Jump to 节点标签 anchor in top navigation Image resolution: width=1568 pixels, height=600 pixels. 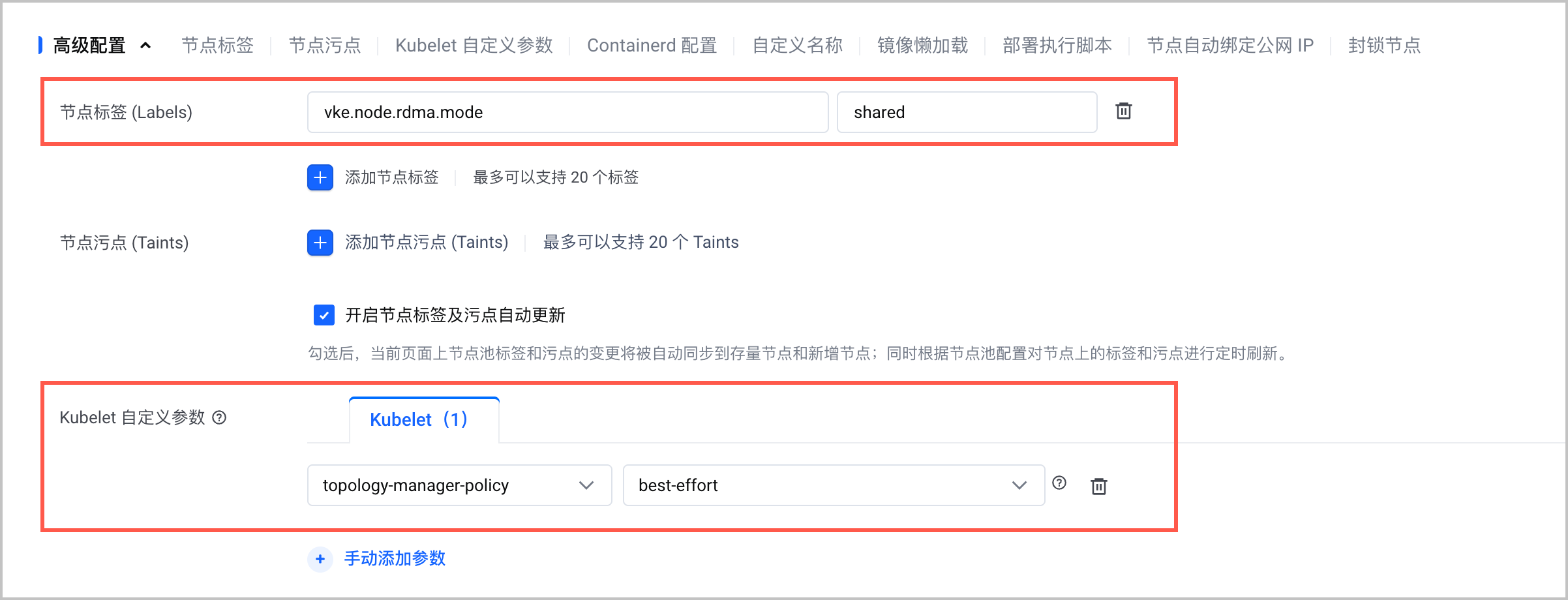[218, 45]
